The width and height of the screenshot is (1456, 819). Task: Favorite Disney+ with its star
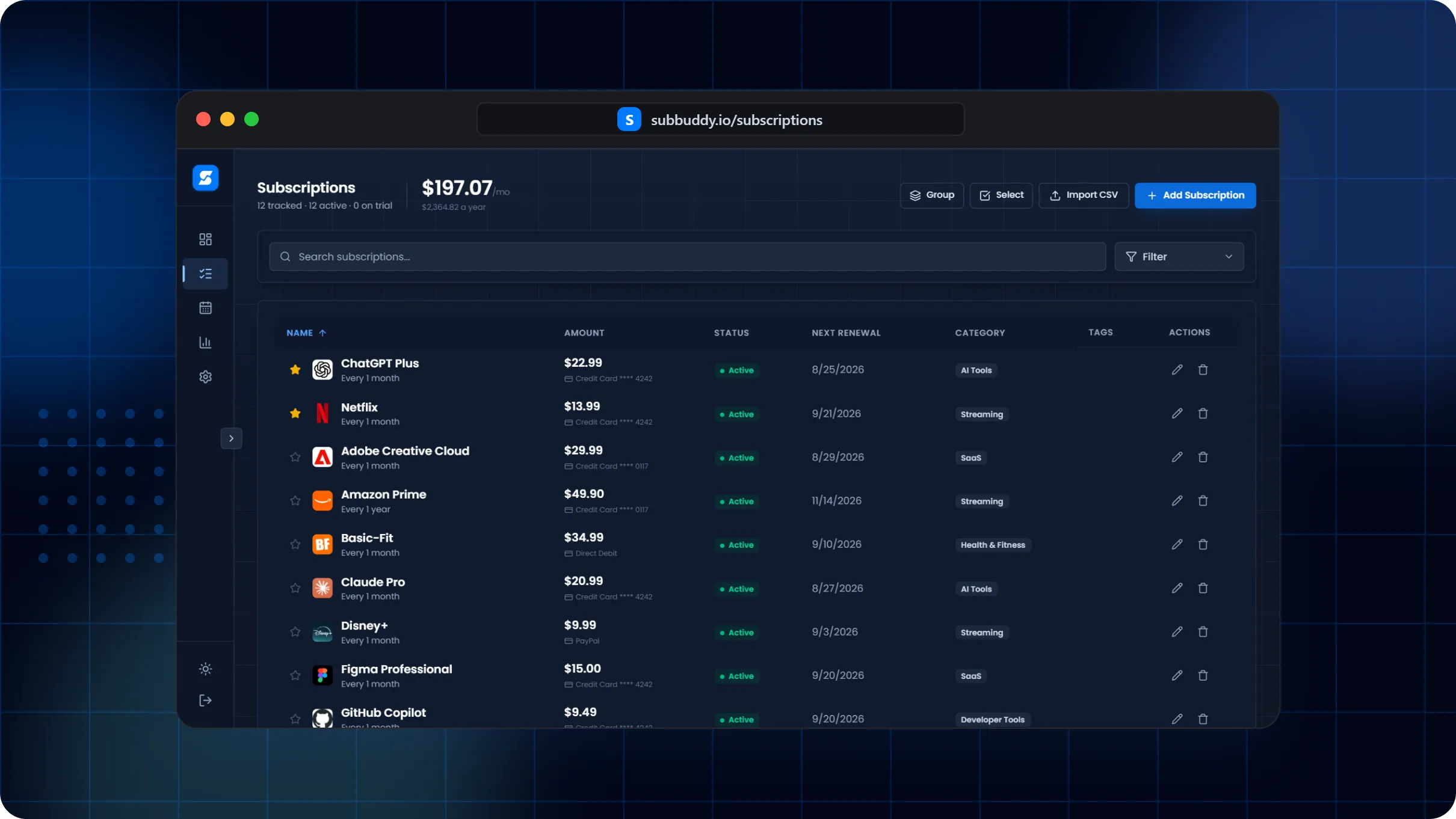pyautogui.click(x=295, y=631)
